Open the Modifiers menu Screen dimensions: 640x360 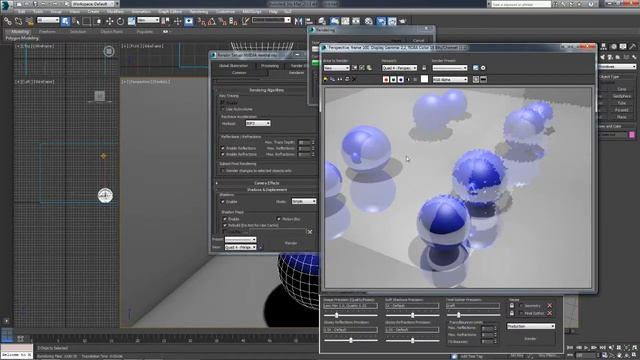[116, 12]
